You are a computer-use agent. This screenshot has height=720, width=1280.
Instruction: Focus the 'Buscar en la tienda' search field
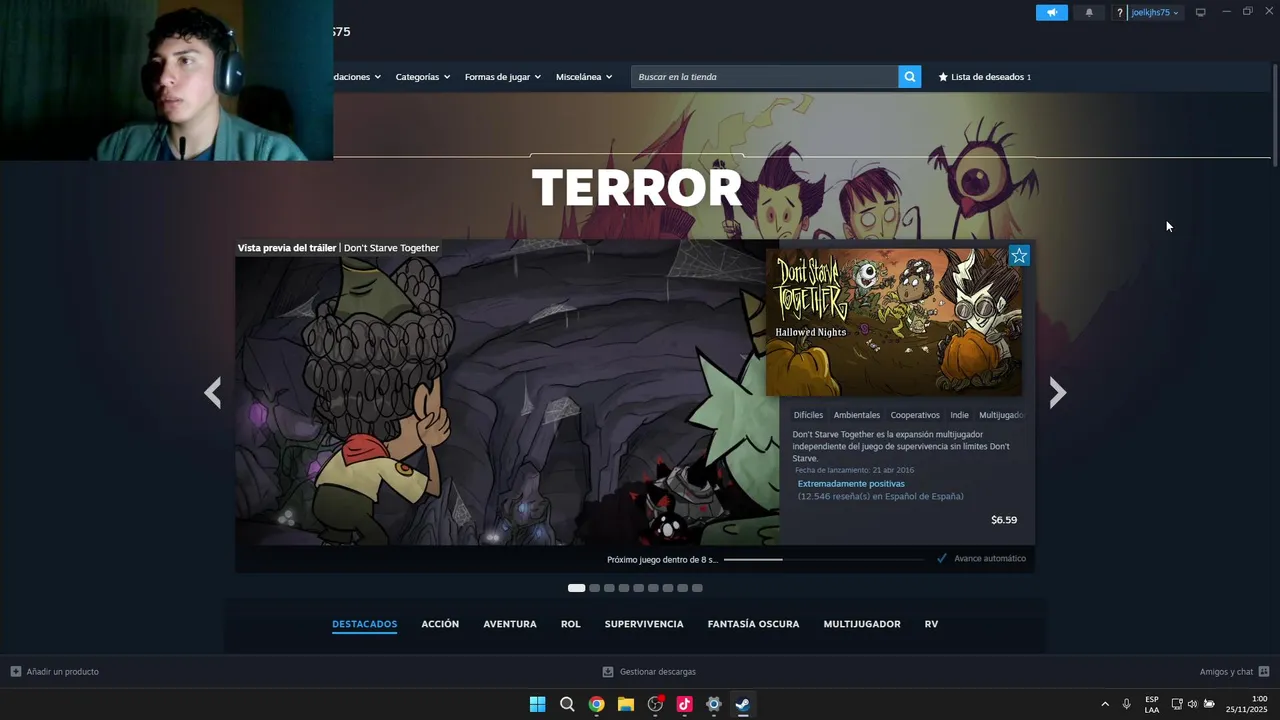pos(764,77)
